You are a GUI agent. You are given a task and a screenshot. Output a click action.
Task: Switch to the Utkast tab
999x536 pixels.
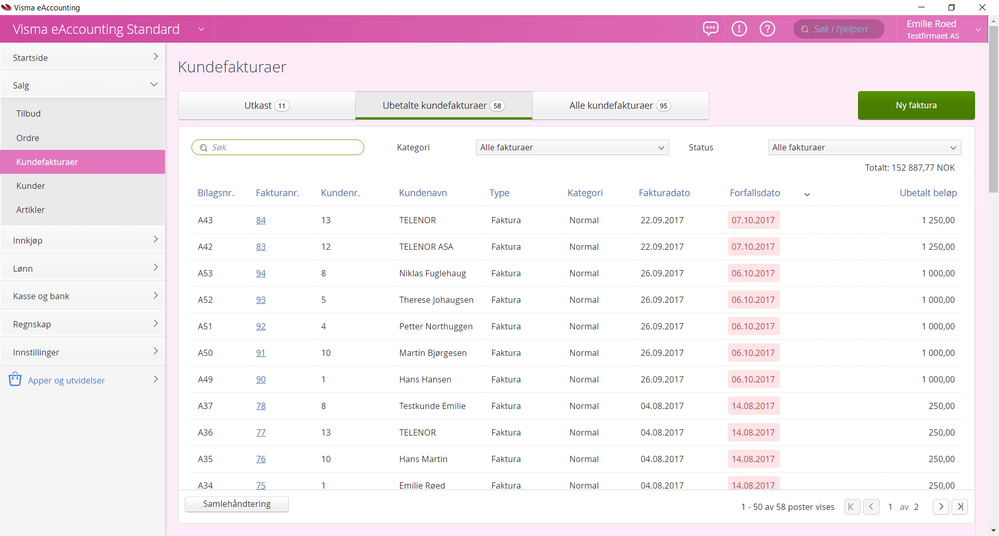[266, 105]
